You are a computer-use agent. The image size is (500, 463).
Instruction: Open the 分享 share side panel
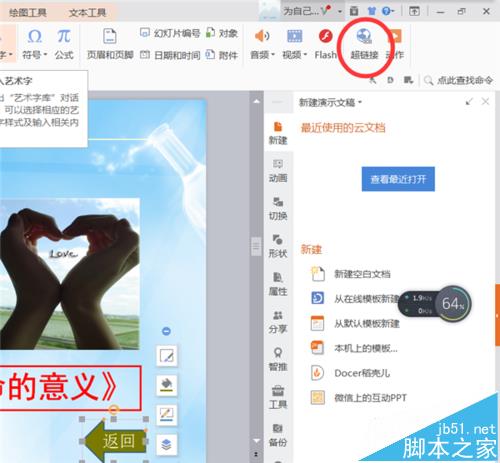tap(278, 322)
